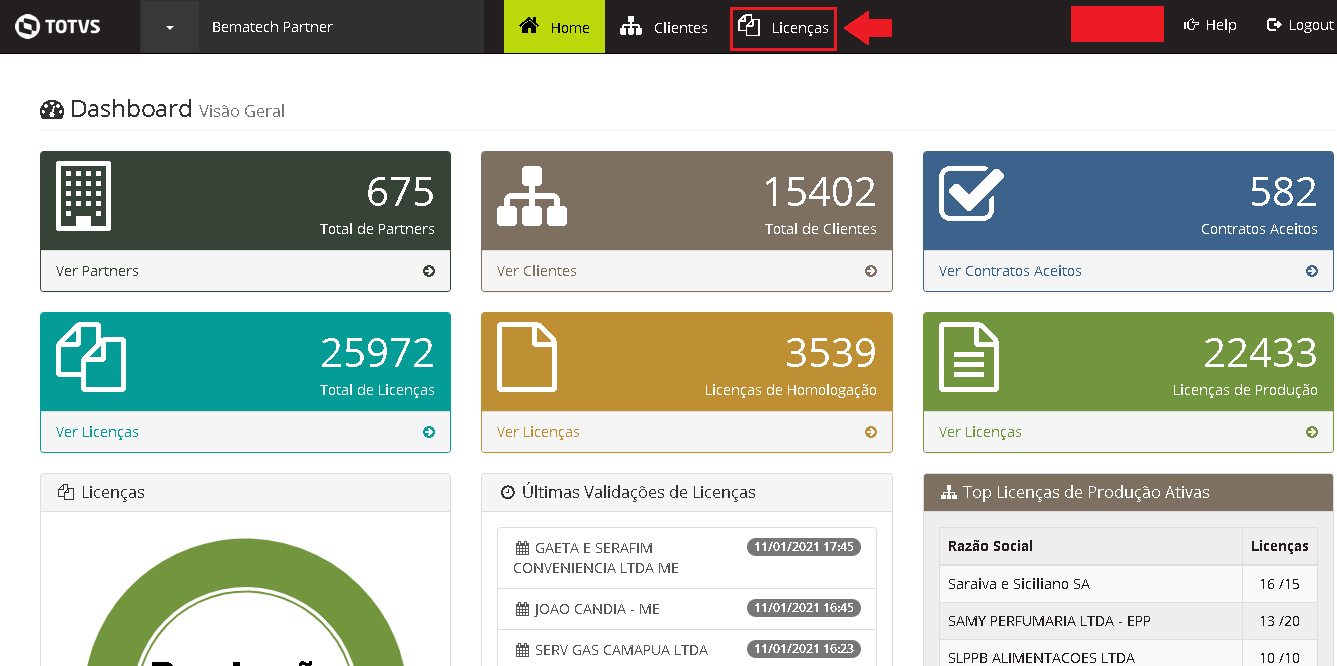Click the 10 /10 licenses cell
Screen dimensions: 1337x666
[x=1279, y=655]
